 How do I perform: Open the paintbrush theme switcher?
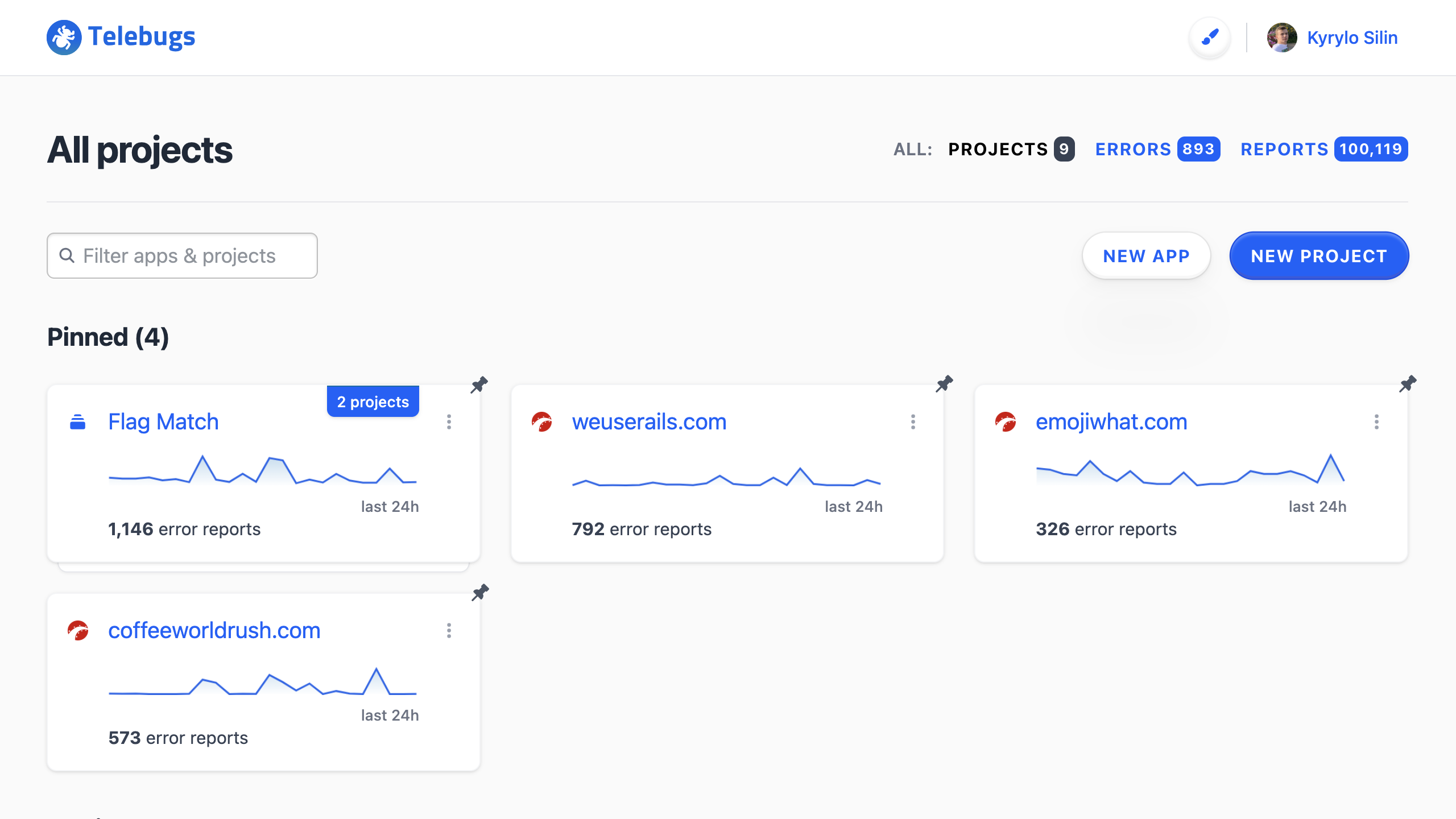coord(1210,38)
